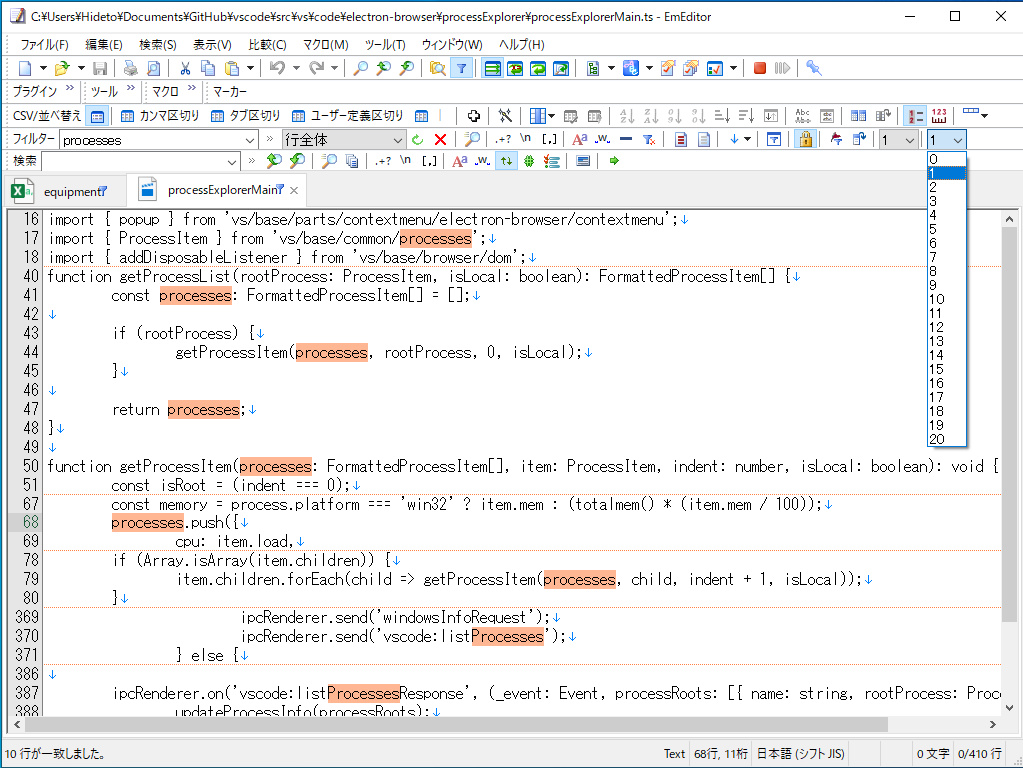Click the green arrow icon on the search toolbar
Screen dimensions: 1023x768
pyautogui.click(x=614, y=161)
